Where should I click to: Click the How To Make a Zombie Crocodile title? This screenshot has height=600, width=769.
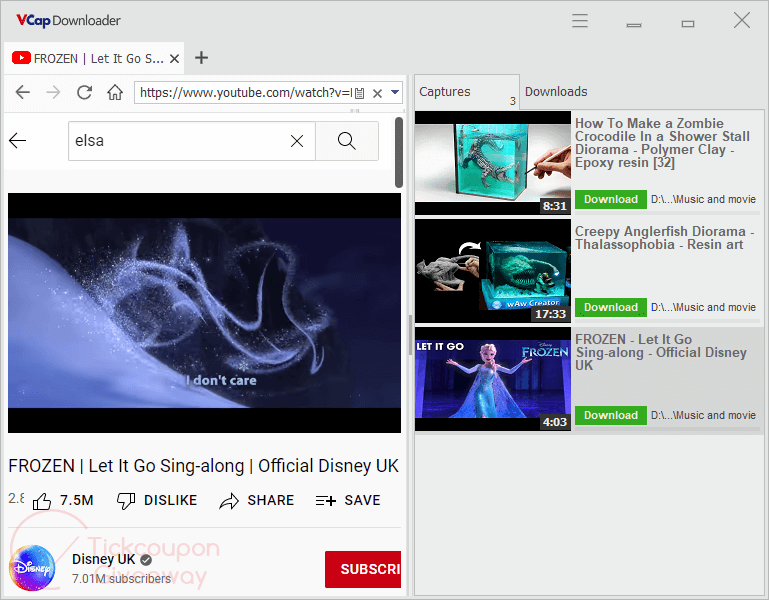click(662, 143)
